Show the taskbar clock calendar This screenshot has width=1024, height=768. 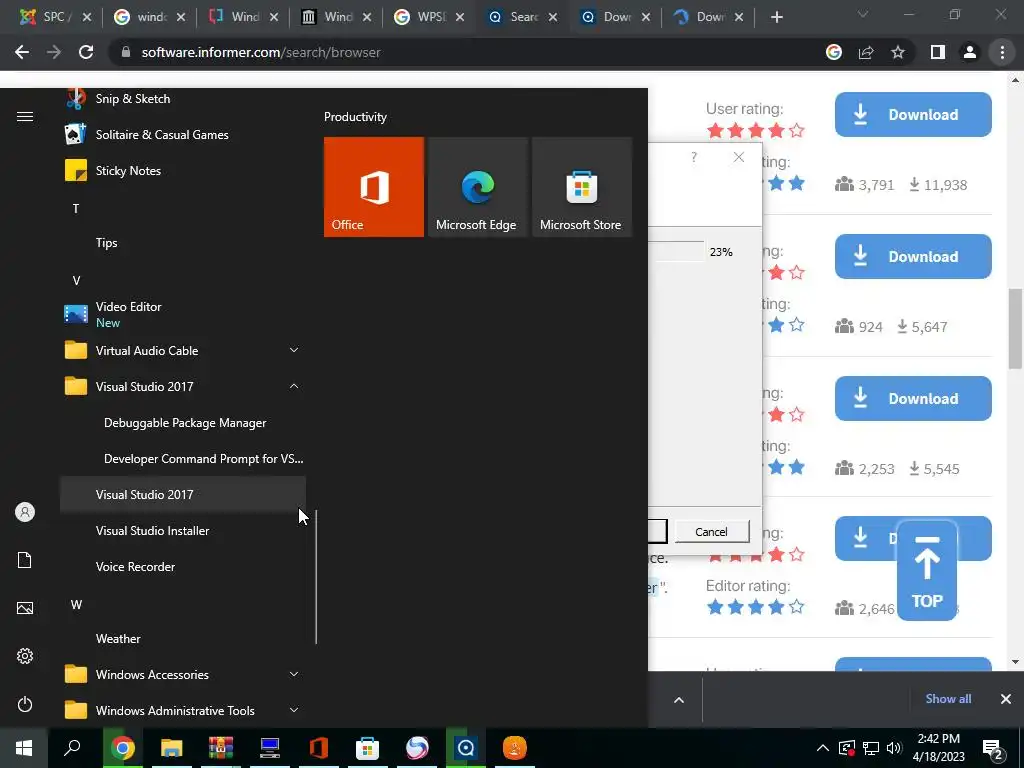click(938, 748)
